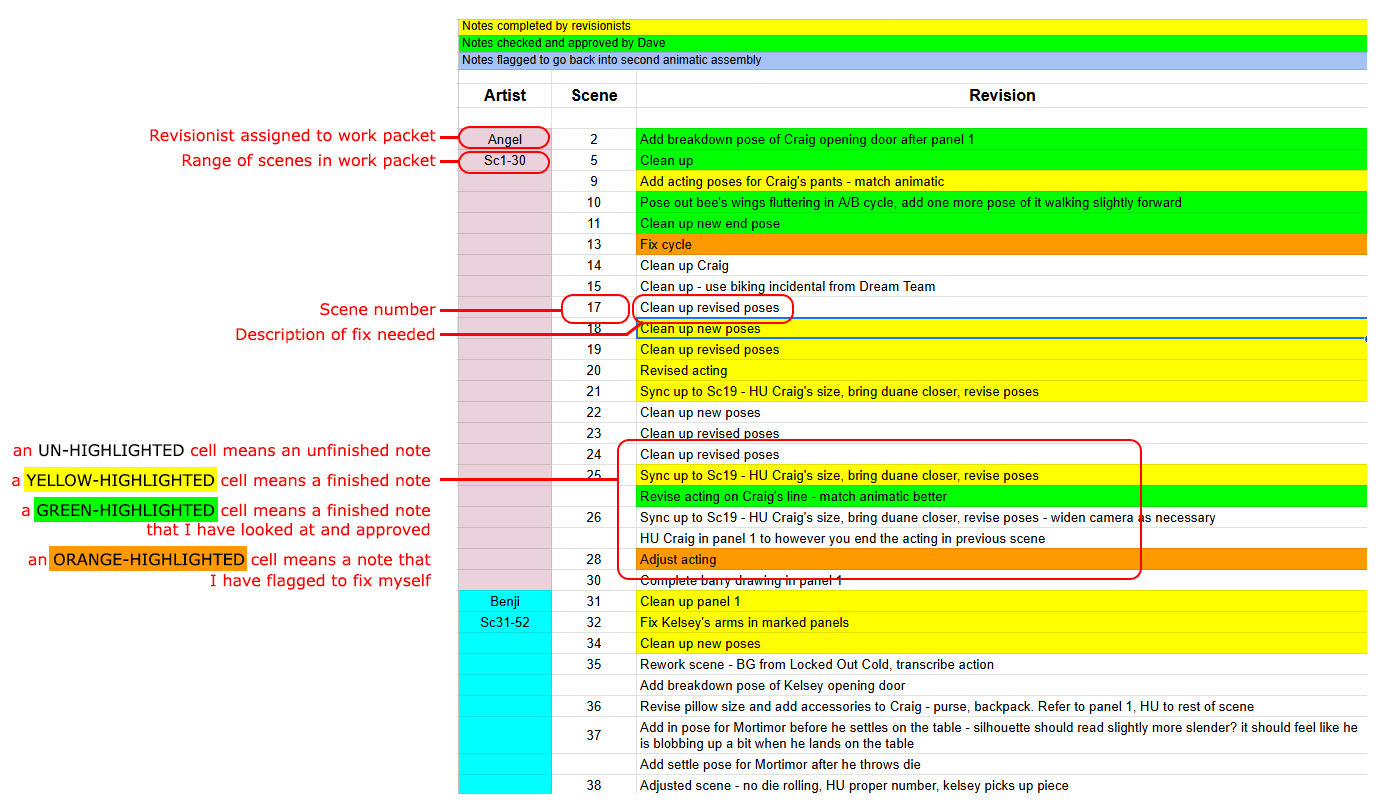Select scene number 9 cell
Image resolution: width=1390 pixels, height=811 pixels.
(594, 181)
